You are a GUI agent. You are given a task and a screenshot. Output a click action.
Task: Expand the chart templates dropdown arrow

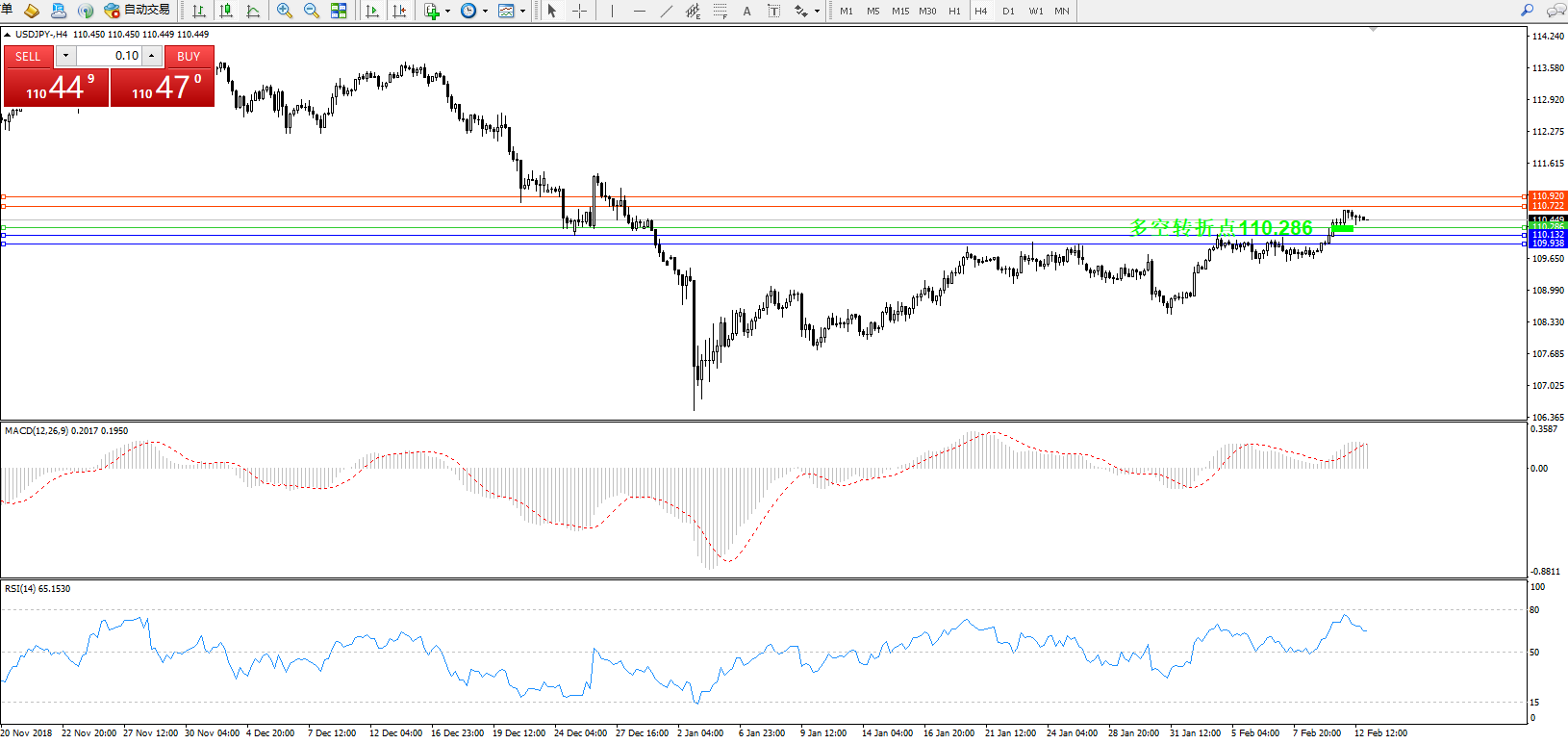coord(522,12)
